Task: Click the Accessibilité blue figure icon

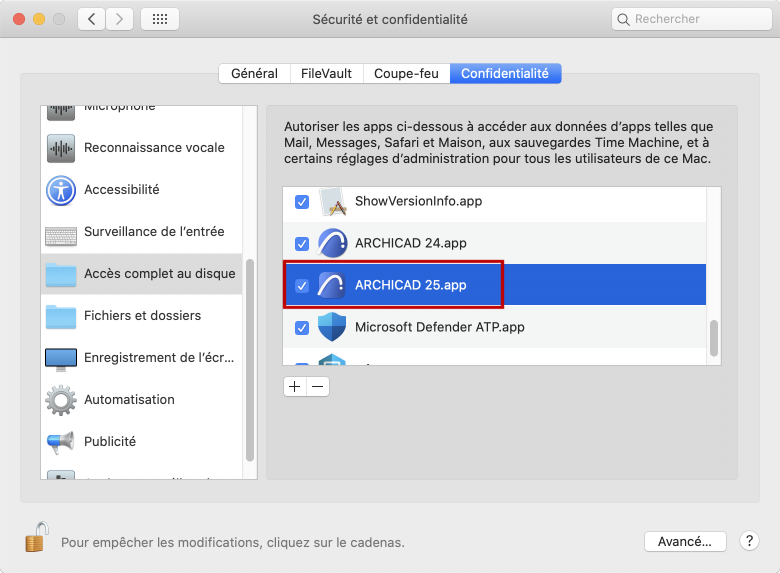Action: (61, 190)
